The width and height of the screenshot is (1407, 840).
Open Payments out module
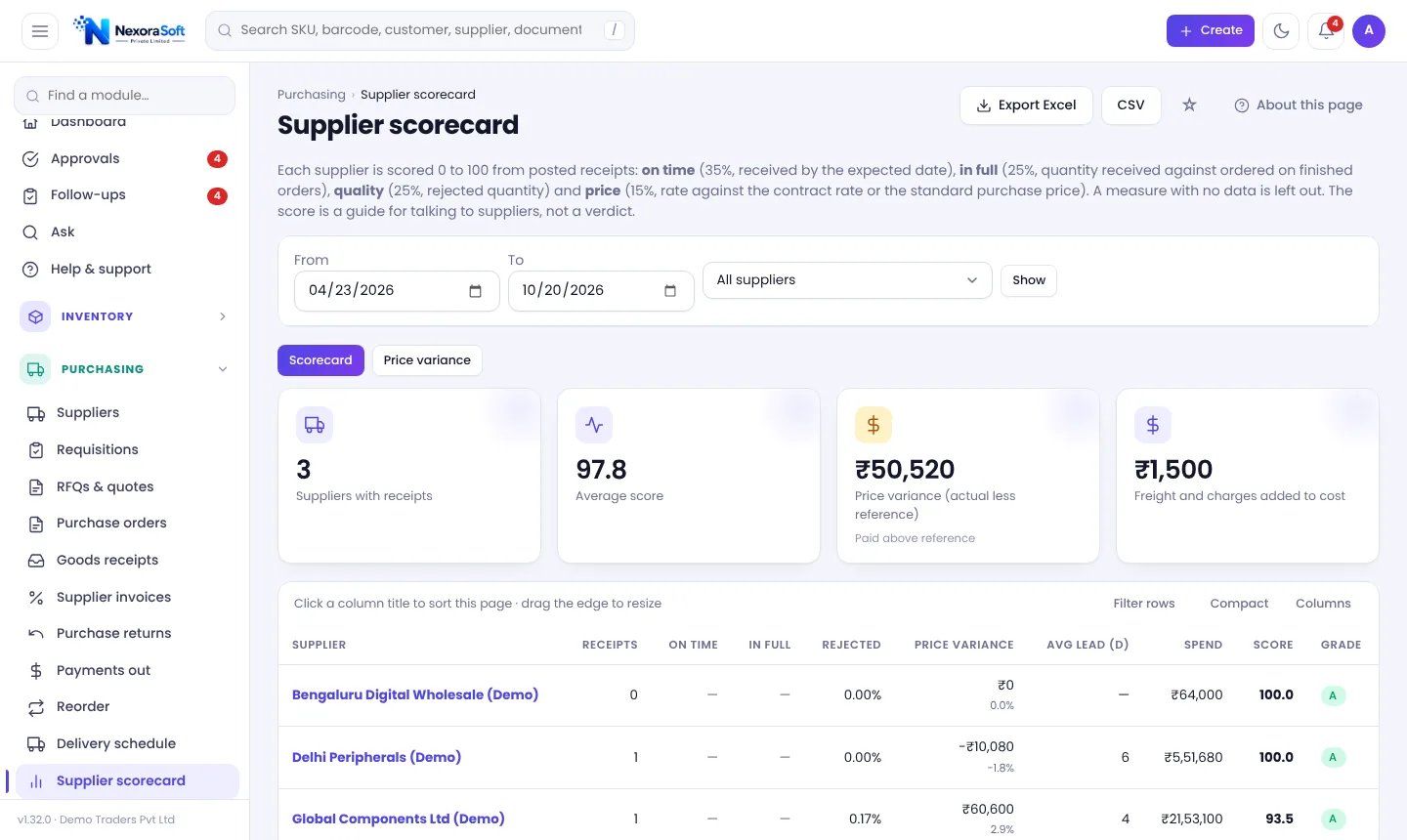(x=127, y=670)
